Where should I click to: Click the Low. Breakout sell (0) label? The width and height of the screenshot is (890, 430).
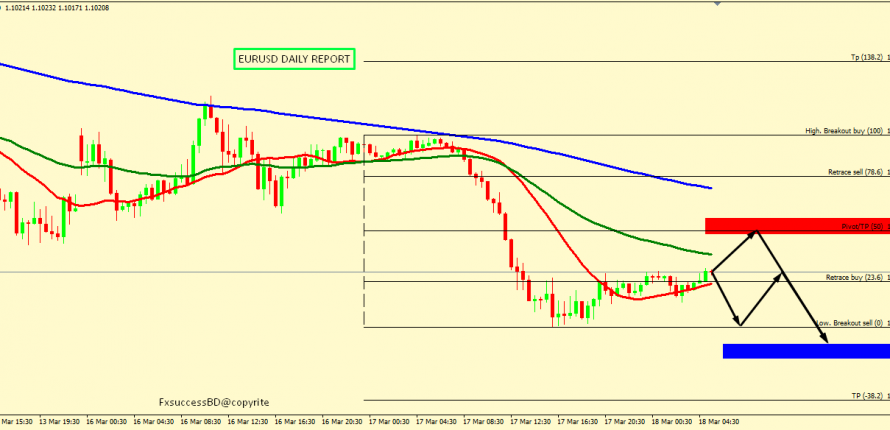click(x=849, y=324)
